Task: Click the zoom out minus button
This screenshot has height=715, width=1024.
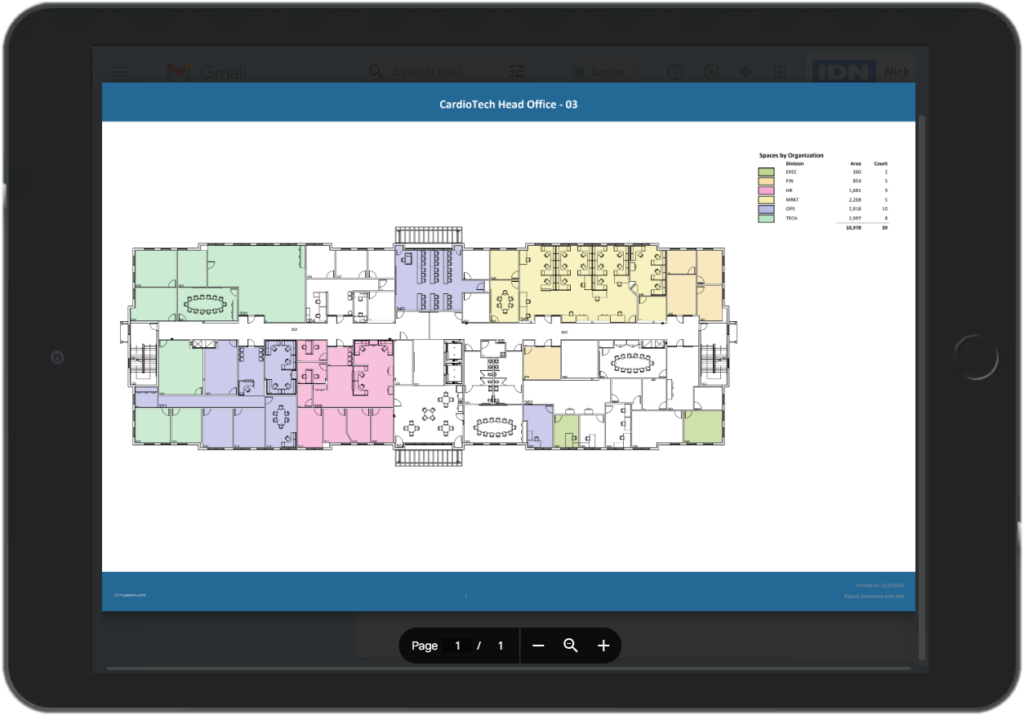Action: tap(538, 646)
